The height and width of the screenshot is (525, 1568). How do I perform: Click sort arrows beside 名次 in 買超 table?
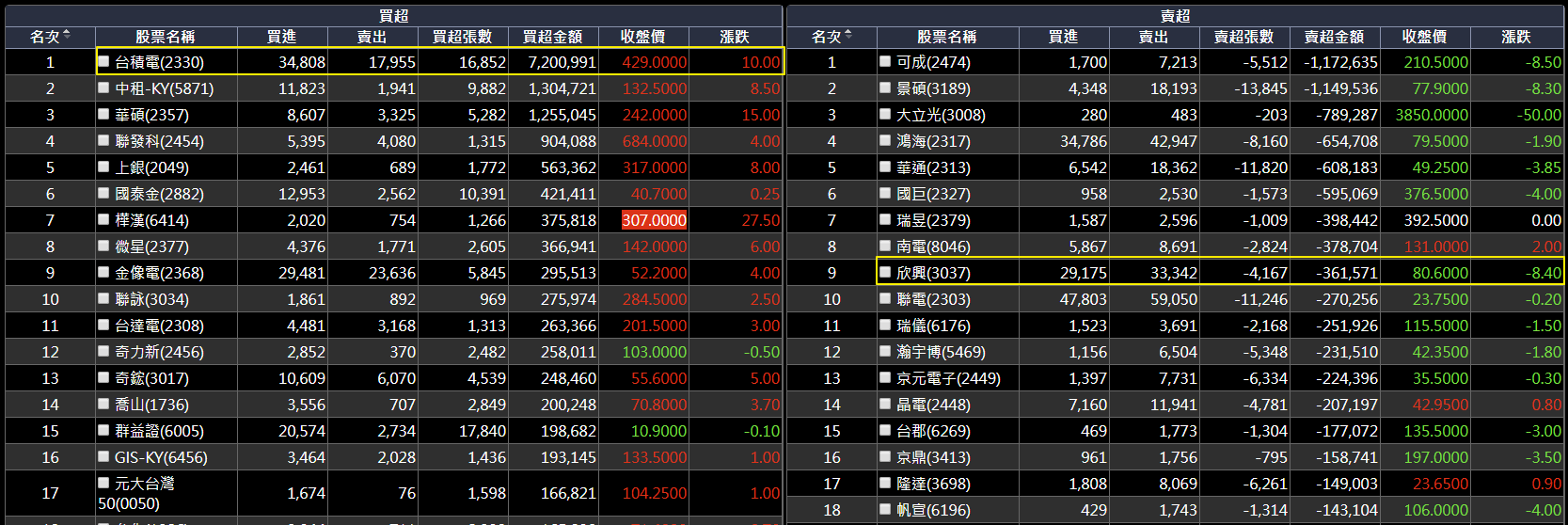click(x=67, y=35)
